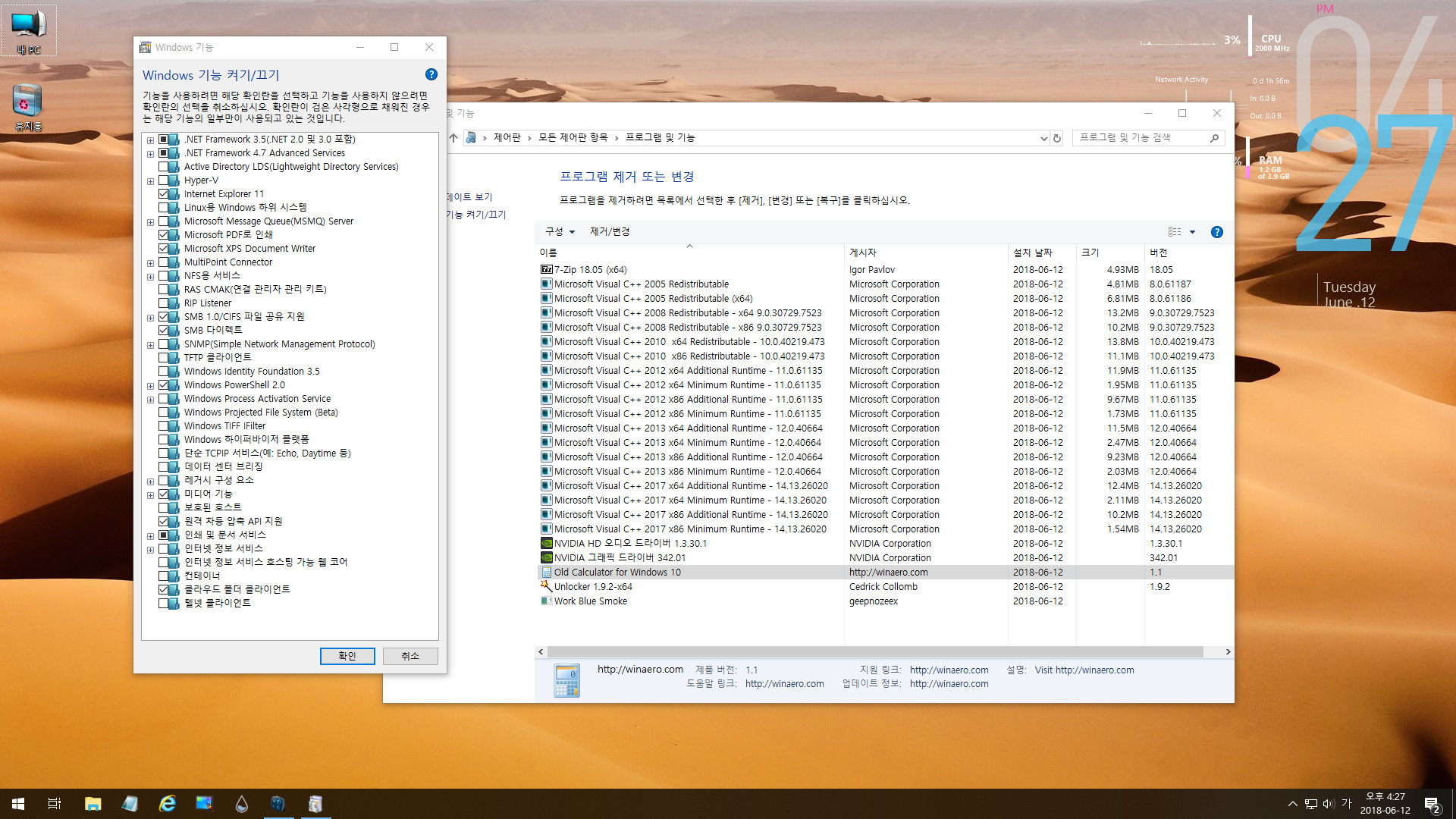Click the horizontal scrollbar thumb in program list
The width and height of the screenshot is (1456, 819).
pos(875,652)
